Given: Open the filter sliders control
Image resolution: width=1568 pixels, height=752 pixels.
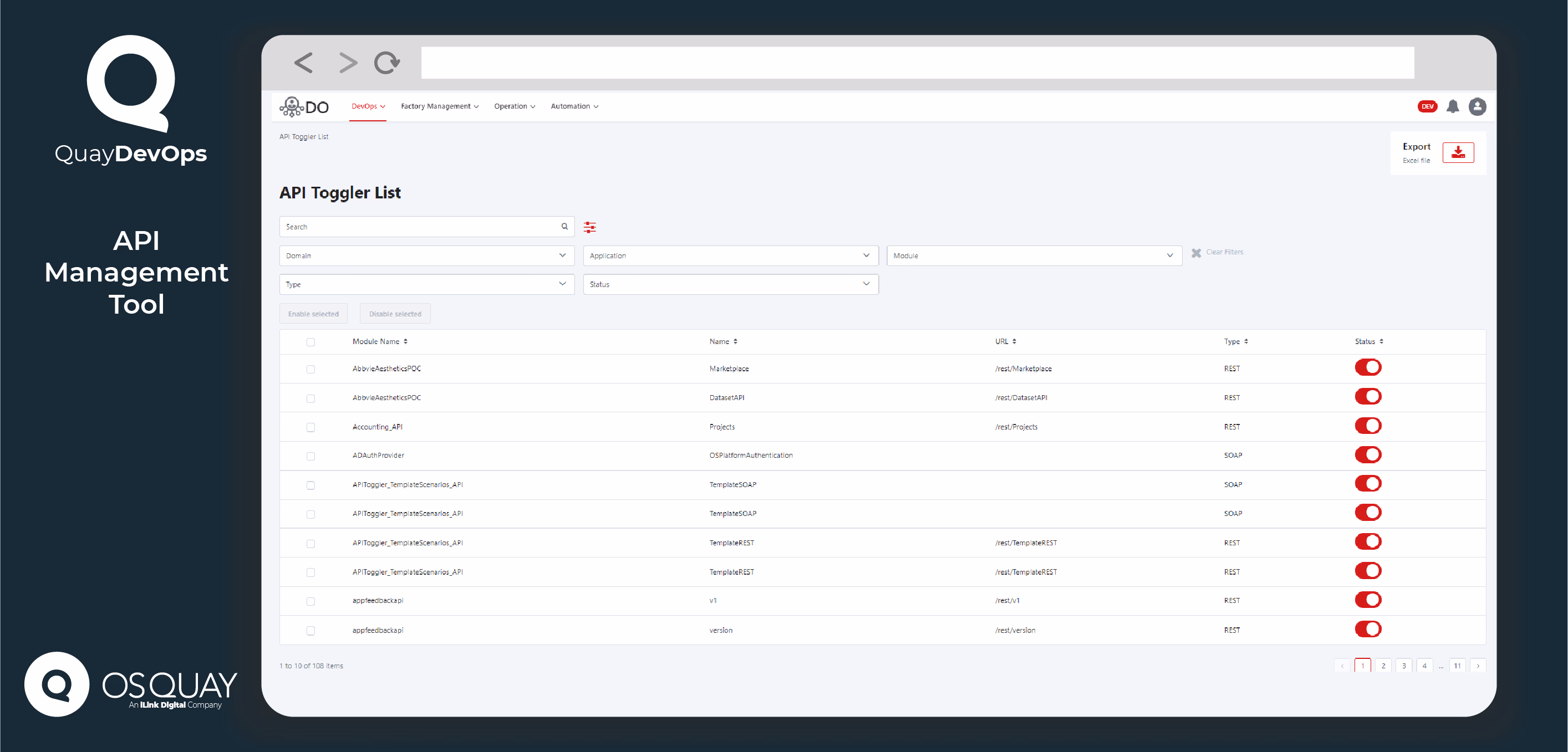Looking at the screenshot, I should pos(589,226).
